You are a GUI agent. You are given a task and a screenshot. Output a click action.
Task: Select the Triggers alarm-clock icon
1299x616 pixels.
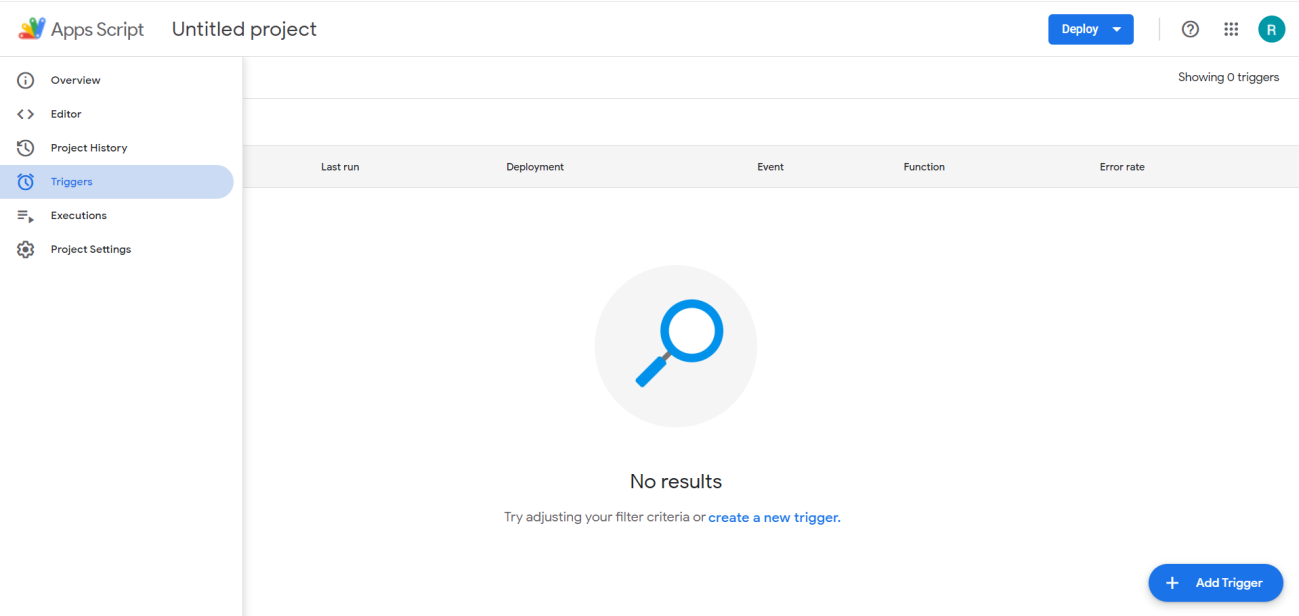[x=25, y=181]
